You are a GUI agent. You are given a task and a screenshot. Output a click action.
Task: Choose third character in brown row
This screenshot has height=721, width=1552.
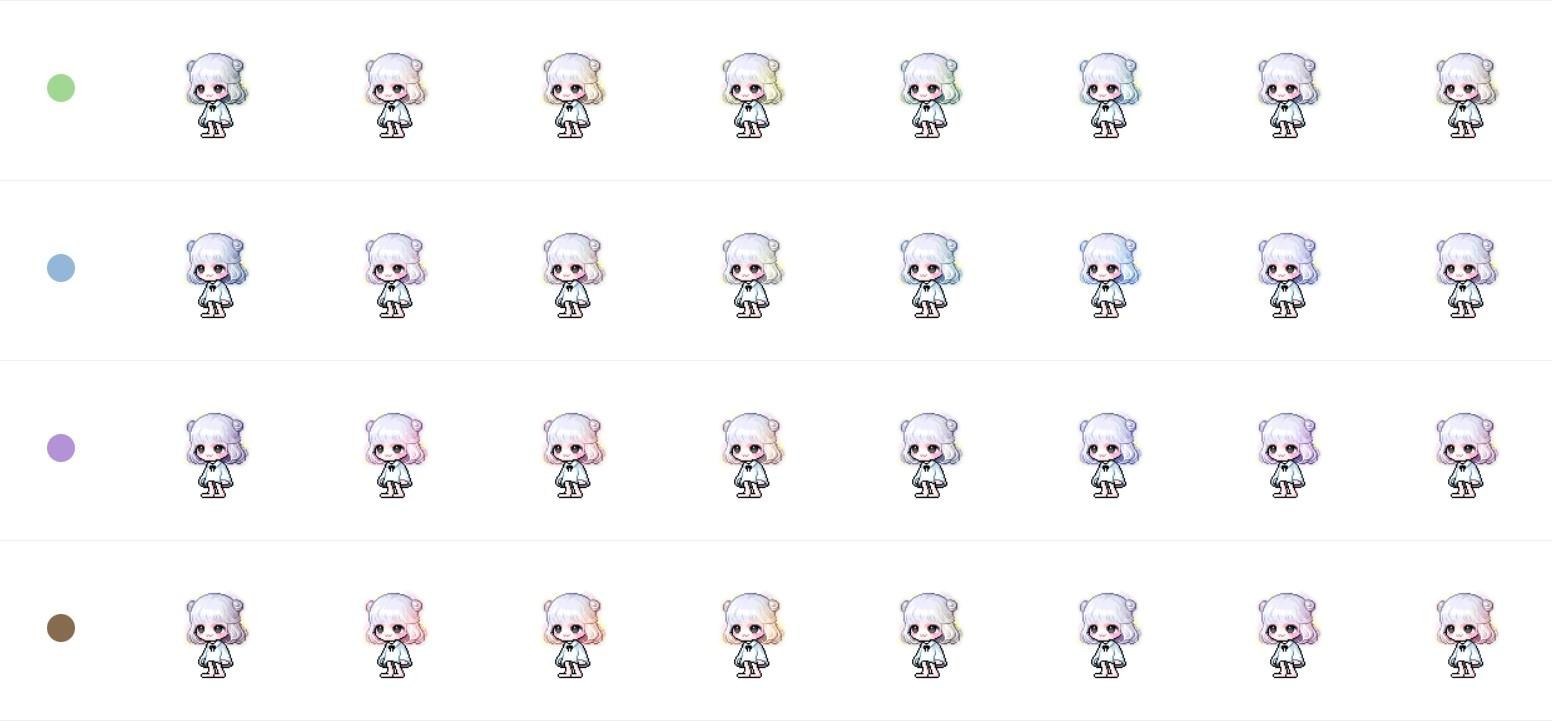[x=573, y=635]
